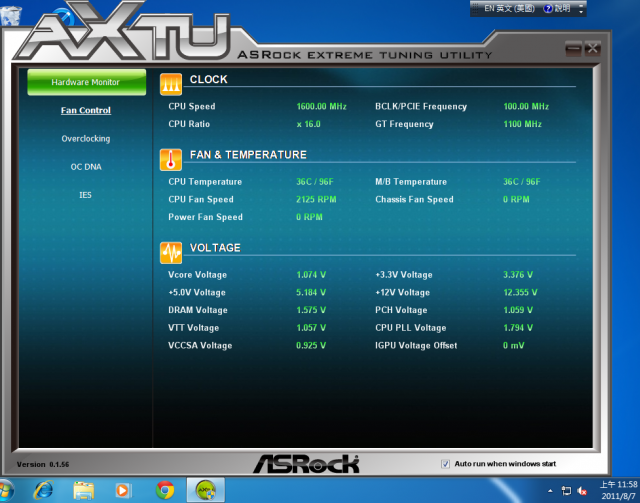
Task: Click the taskbar clock showing 11:58
Action: click(x=618, y=490)
